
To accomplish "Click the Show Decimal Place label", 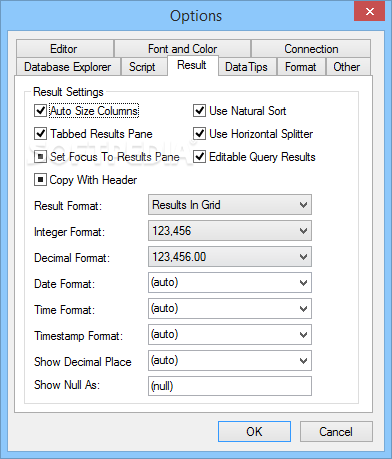I will [x=83, y=362].
